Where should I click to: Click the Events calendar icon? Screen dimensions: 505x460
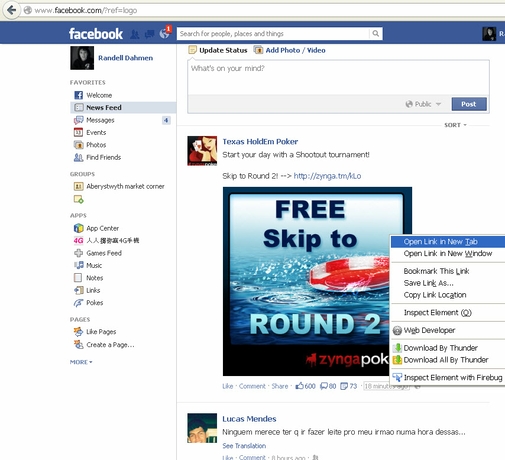[x=78, y=132]
